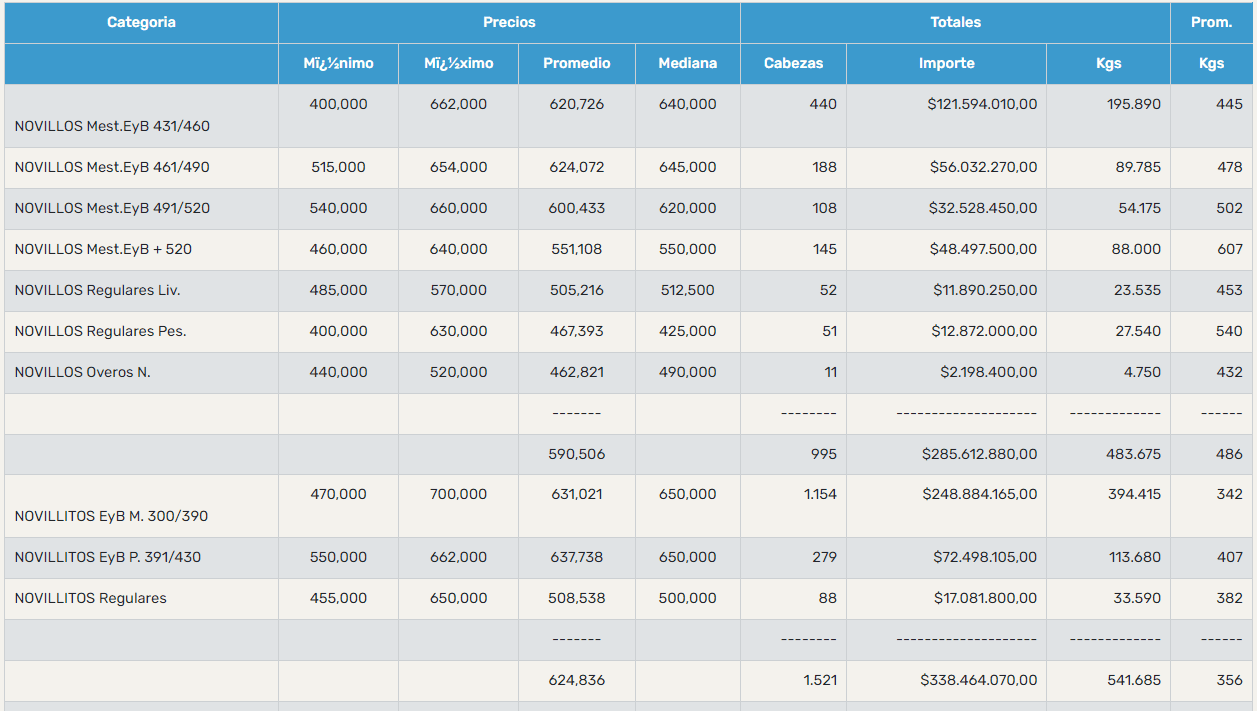Select the Mediana column header
Image resolution: width=1257 pixels, height=711 pixels.
(687, 63)
